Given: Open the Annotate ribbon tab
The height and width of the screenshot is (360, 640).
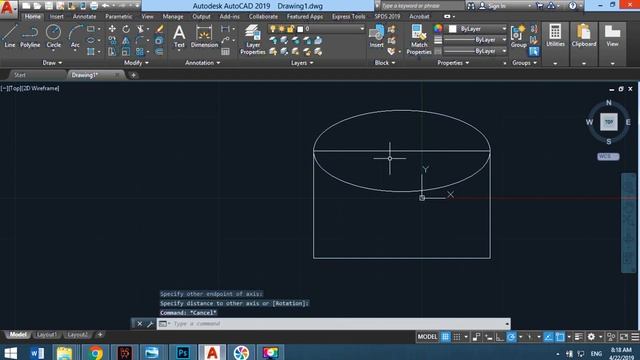Looking at the screenshot, I should click(84, 17).
